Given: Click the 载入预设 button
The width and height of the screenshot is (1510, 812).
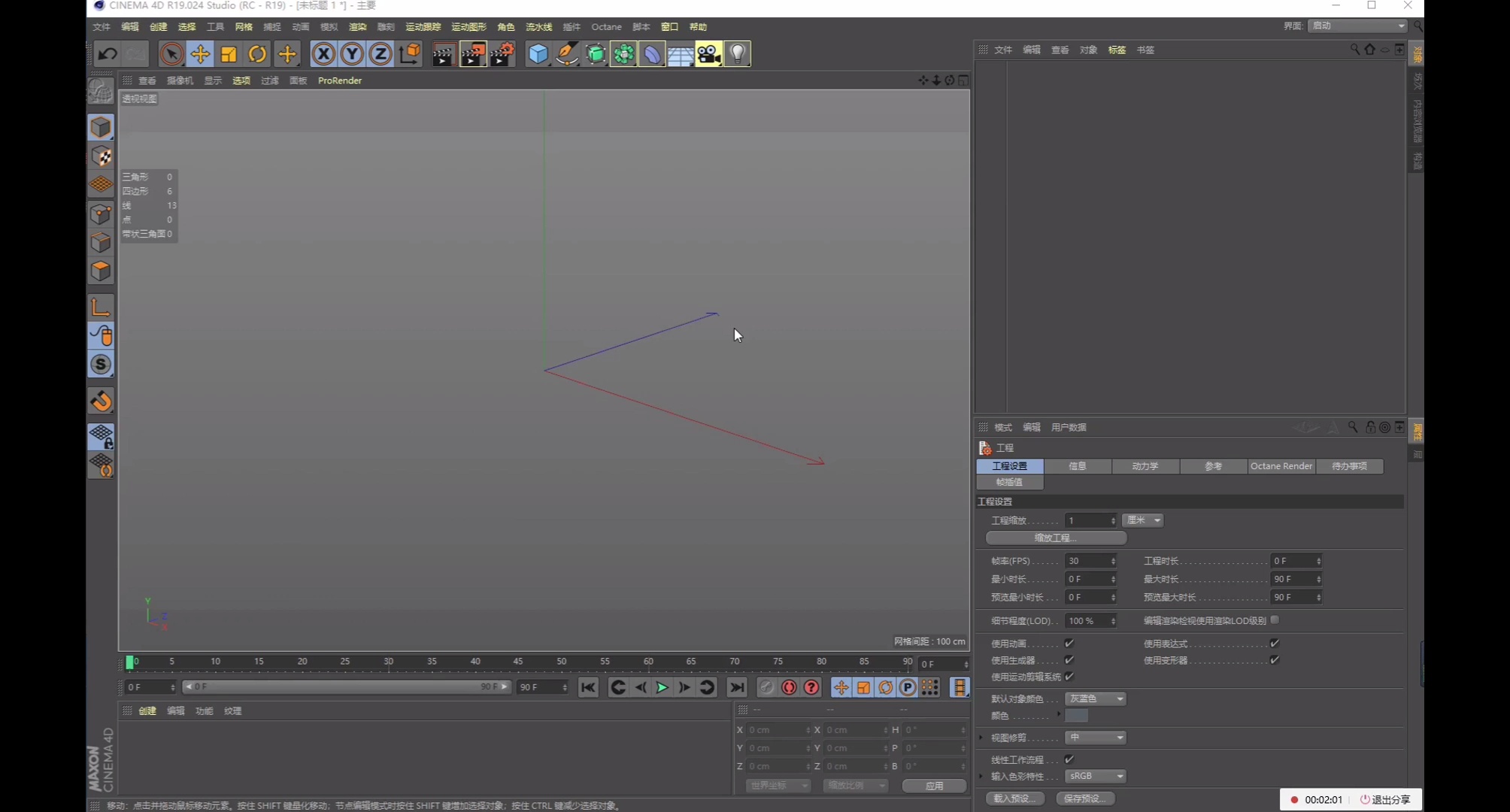Looking at the screenshot, I should (1014, 798).
